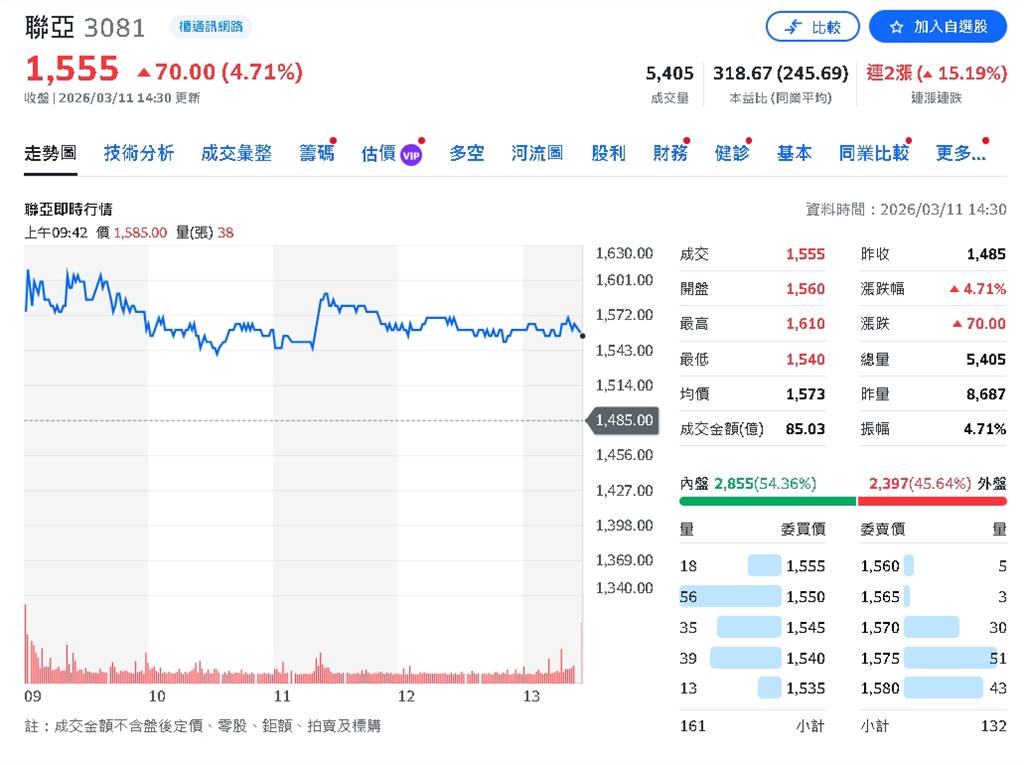Screen dimensions: 1024x765
Task: Switch to the 成交彙整 tab
Action: click(x=236, y=153)
